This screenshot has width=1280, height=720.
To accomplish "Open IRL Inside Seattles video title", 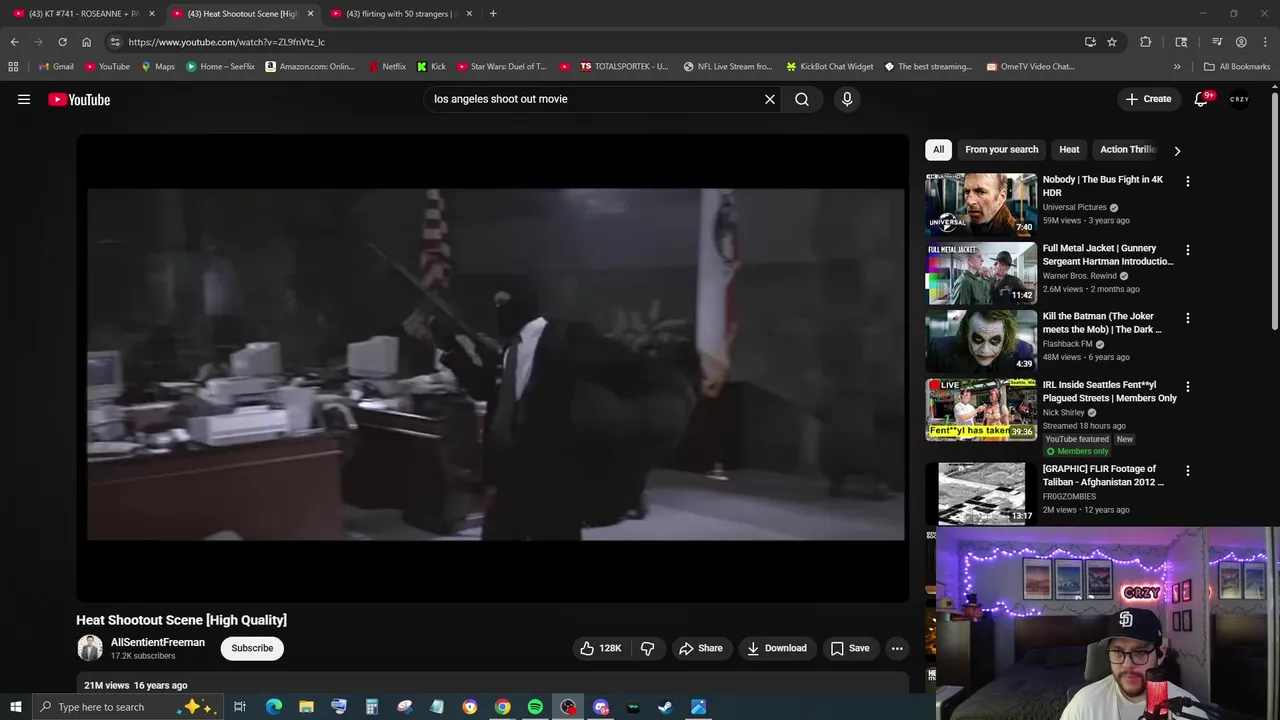I will point(1109,391).
